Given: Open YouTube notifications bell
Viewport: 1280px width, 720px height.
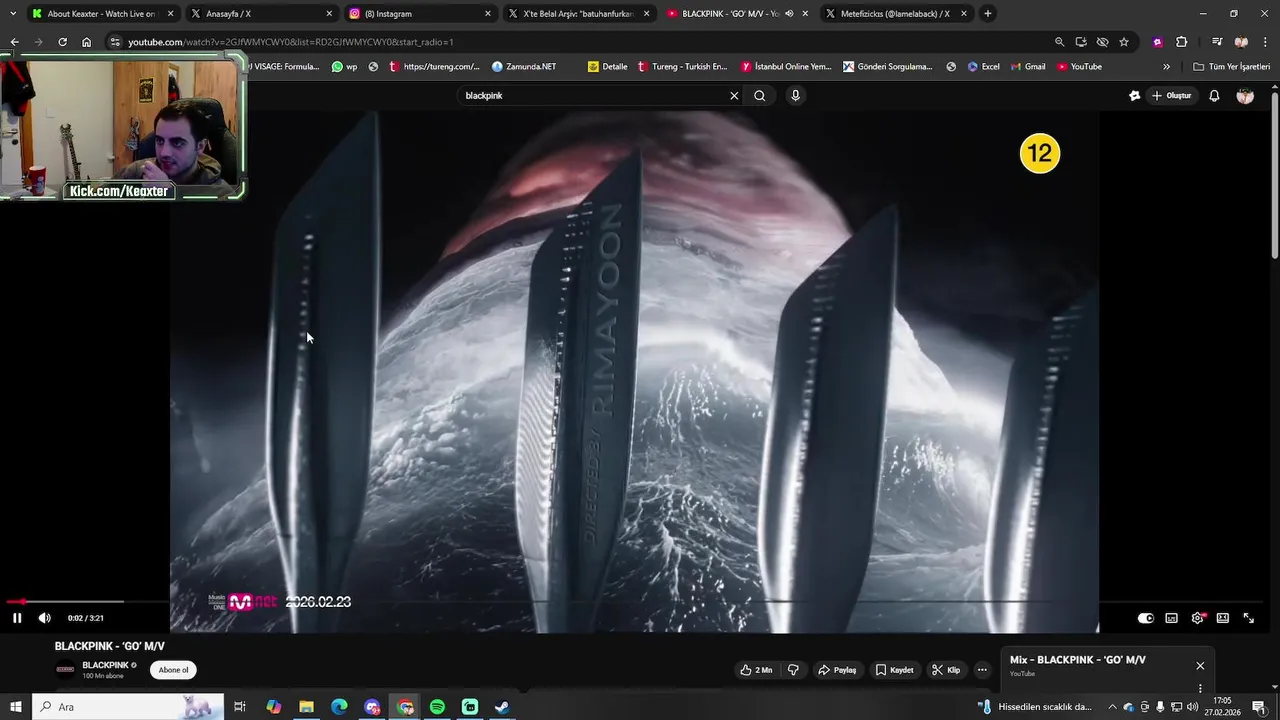Looking at the screenshot, I should 1214,96.
